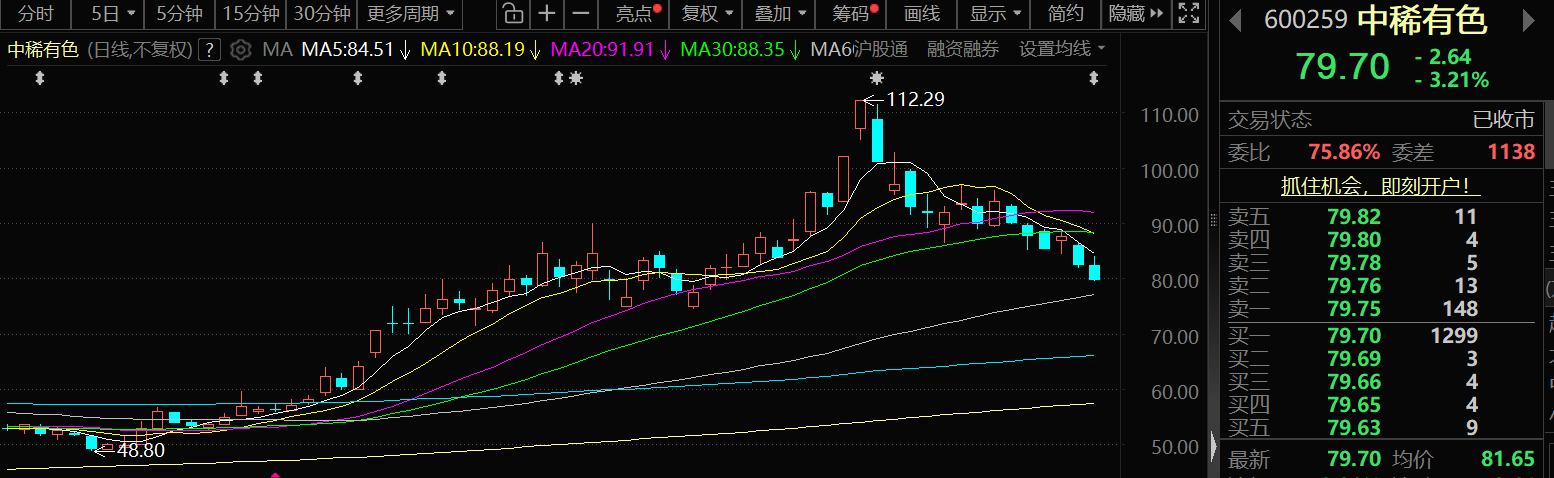Click the question mark help icon beside 不复权

pyautogui.click(x=208, y=50)
